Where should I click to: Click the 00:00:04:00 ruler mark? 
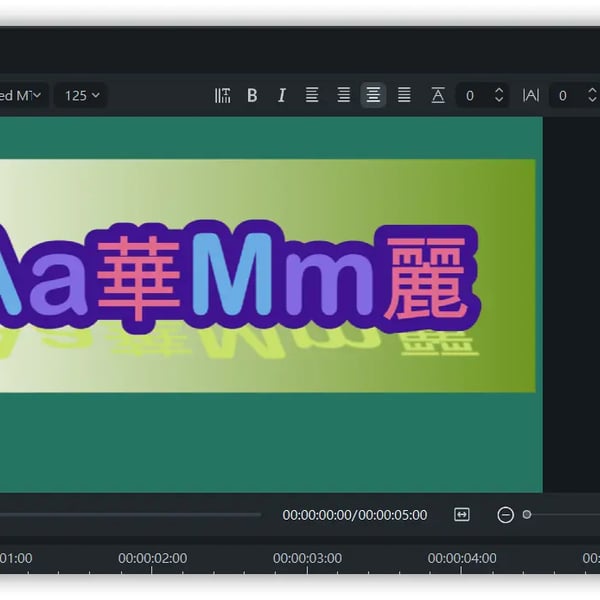point(462,558)
